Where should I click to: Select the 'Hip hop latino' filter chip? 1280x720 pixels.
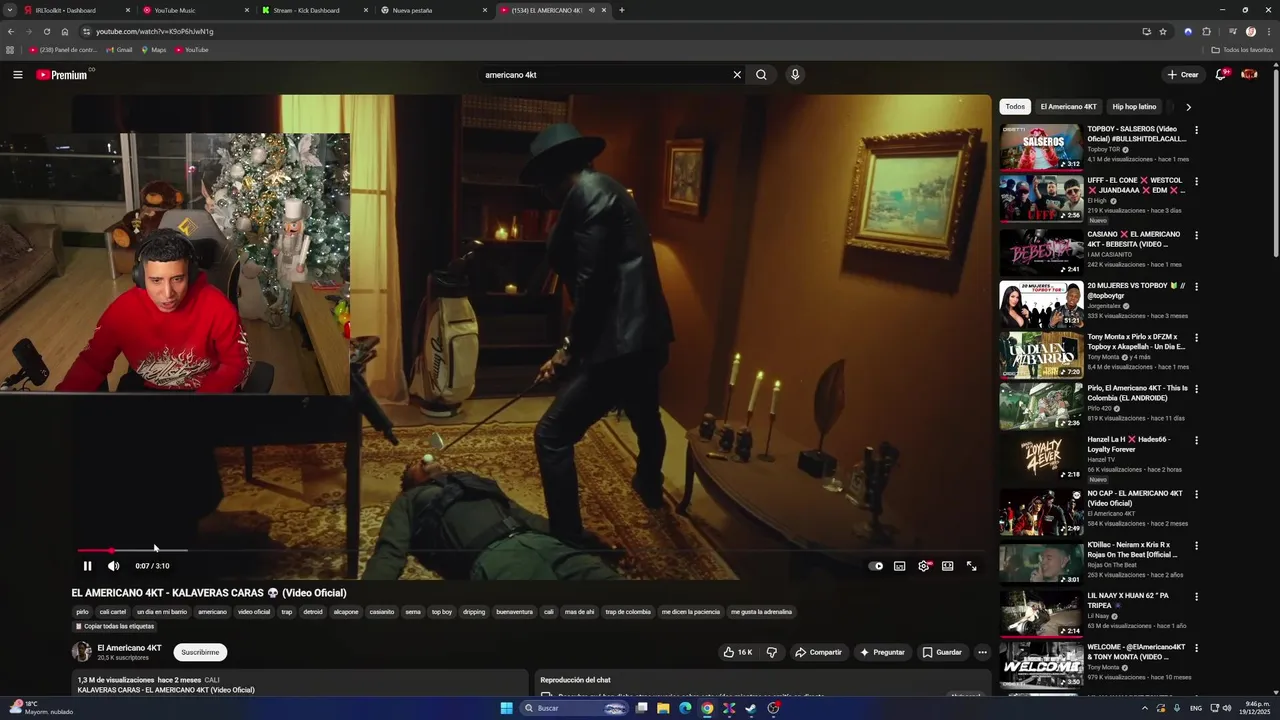click(1134, 107)
